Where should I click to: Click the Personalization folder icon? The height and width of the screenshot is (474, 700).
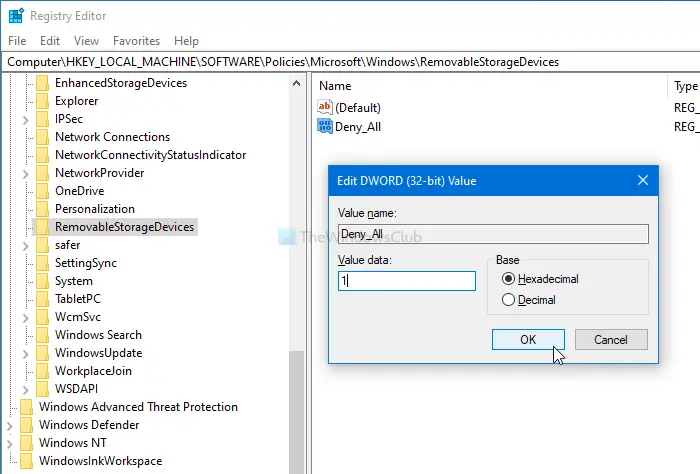click(x=42, y=209)
